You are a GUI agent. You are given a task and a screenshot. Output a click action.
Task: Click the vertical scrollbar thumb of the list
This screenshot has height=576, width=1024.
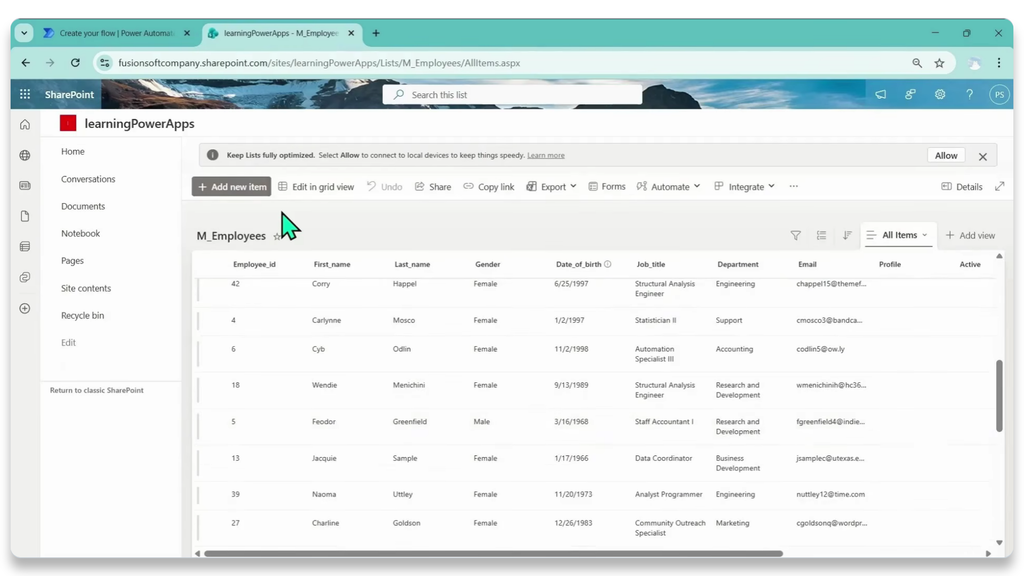click(999, 395)
